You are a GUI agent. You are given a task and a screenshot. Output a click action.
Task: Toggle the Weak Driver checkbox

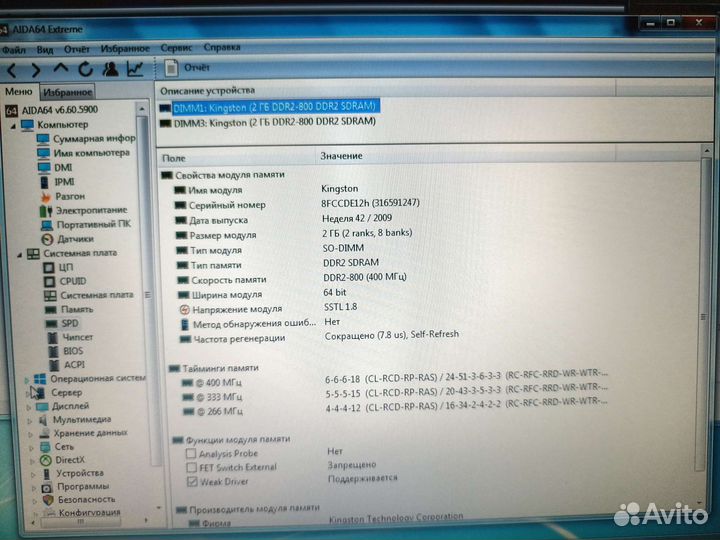pyautogui.click(x=192, y=482)
